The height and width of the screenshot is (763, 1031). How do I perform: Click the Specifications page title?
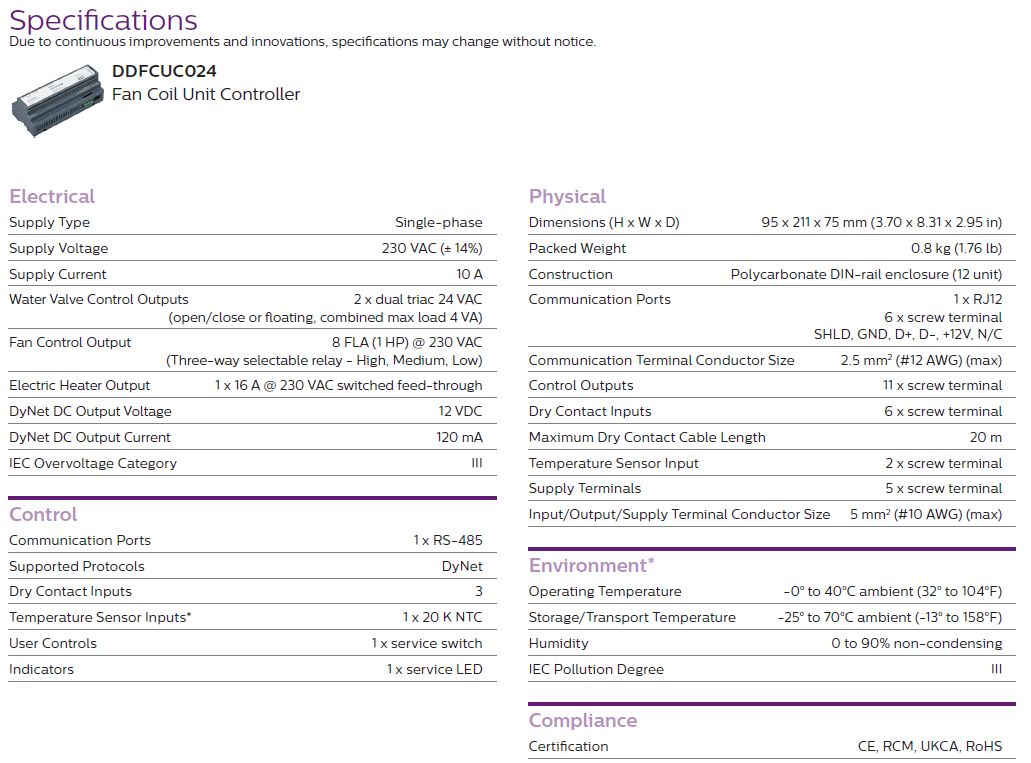[104, 20]
